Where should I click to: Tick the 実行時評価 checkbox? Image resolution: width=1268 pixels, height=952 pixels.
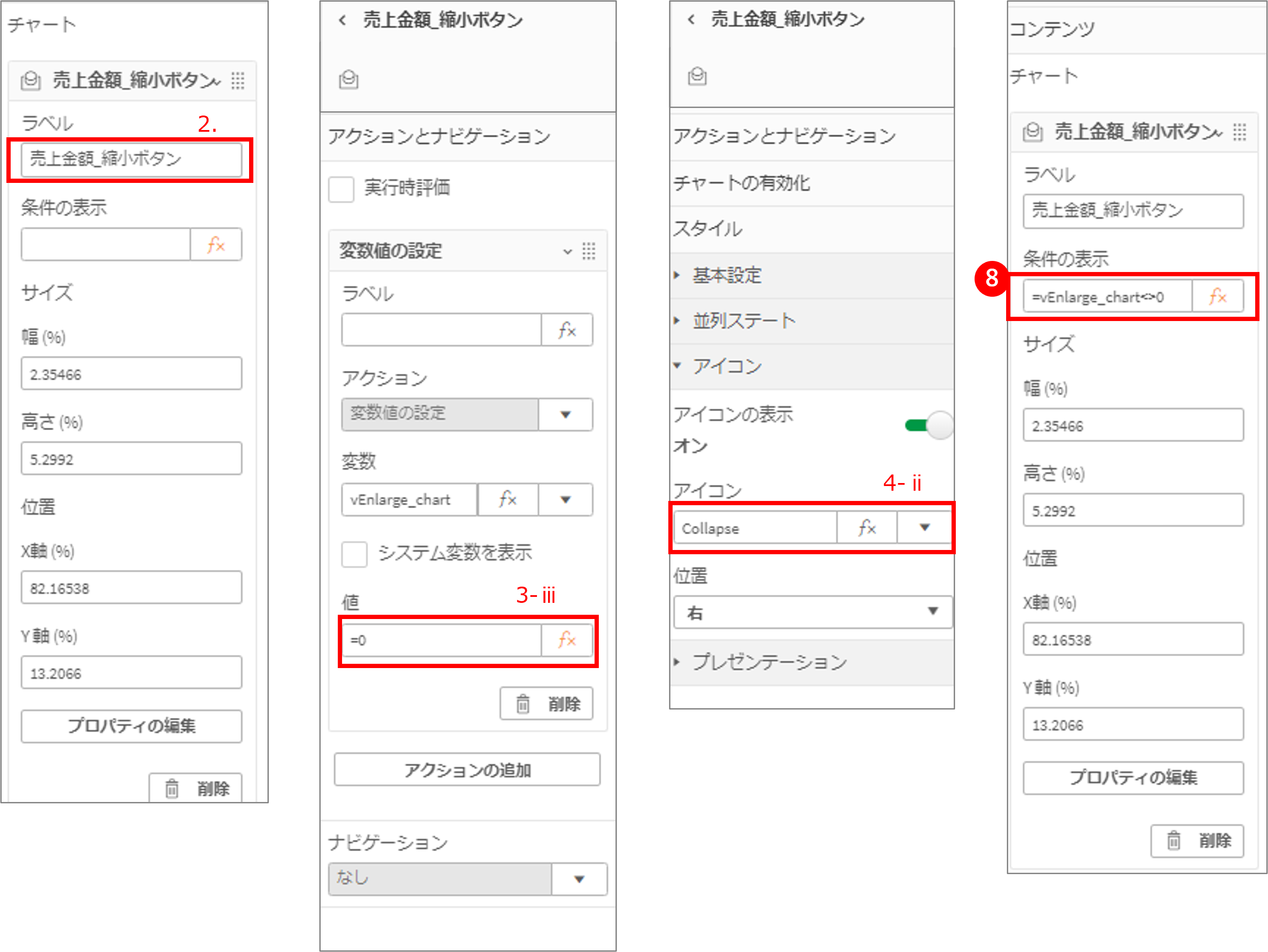pos(341,189)
